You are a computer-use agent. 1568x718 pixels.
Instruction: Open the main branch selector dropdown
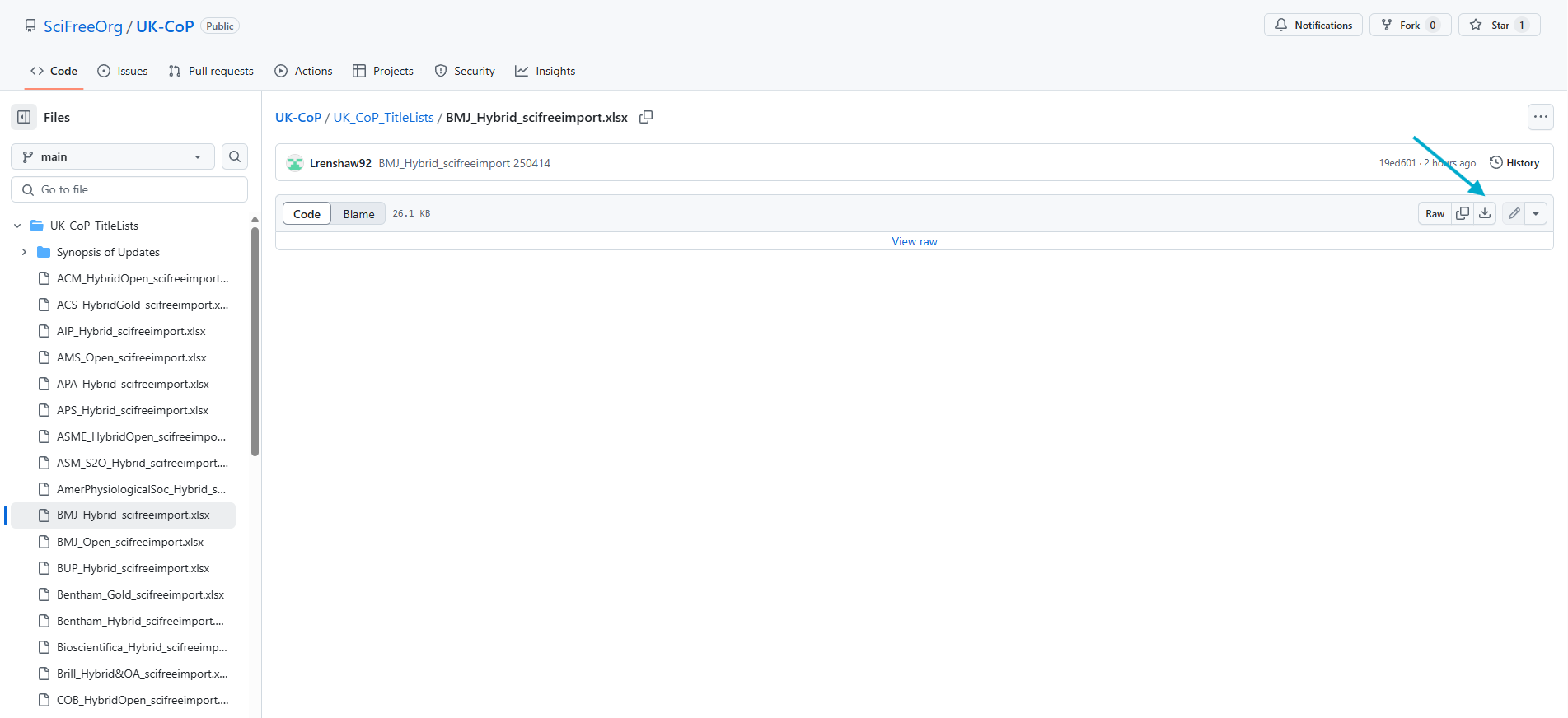coord(113,156)
